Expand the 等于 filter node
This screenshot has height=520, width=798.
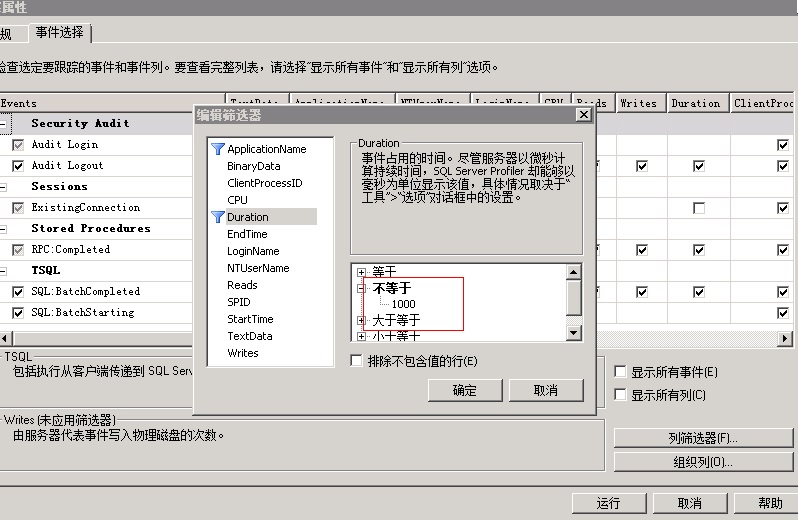tap(361, 272)
